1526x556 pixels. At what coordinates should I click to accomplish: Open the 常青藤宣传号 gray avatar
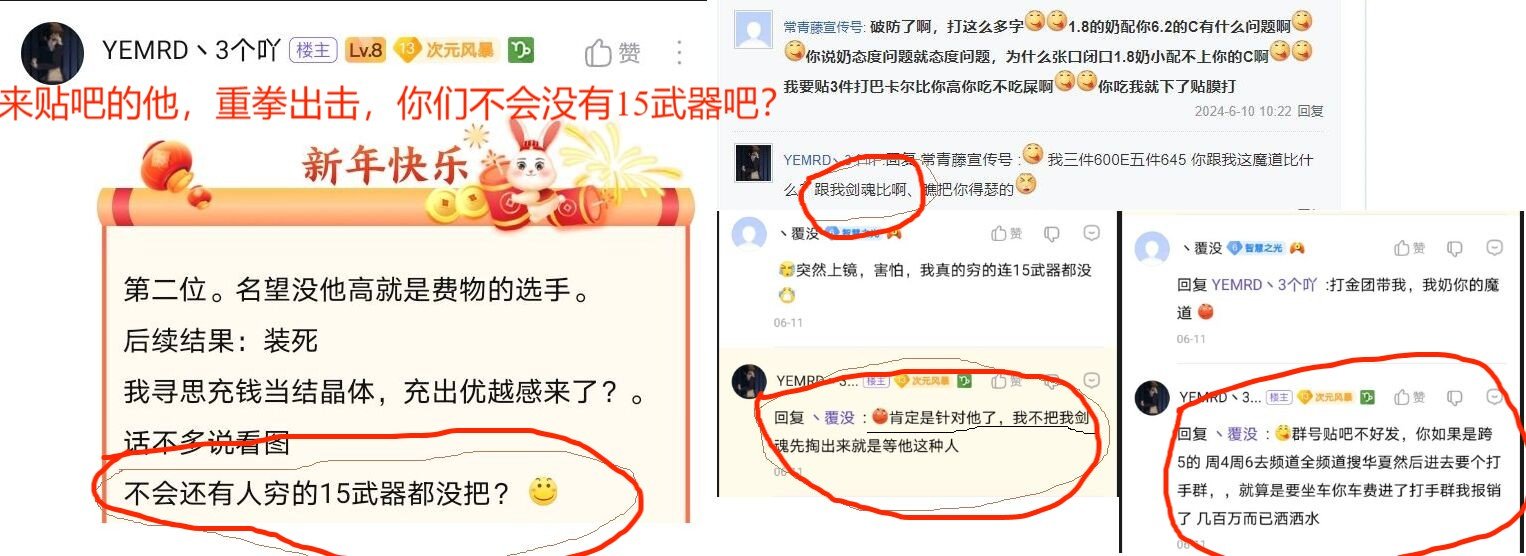(753, 30)
